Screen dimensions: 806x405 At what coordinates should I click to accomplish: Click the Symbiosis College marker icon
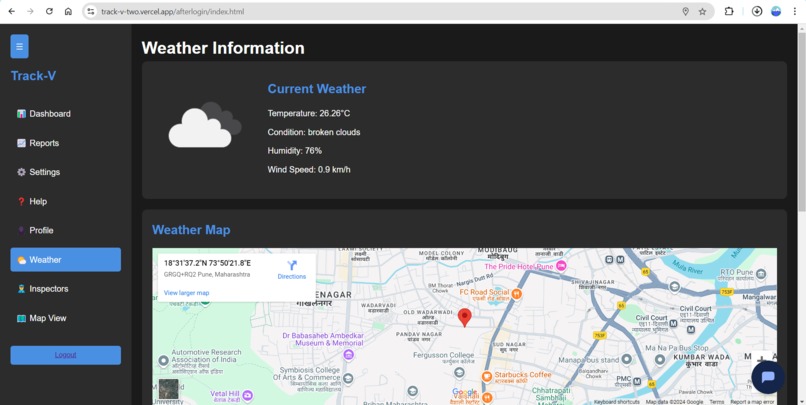(x=348, y=379)
